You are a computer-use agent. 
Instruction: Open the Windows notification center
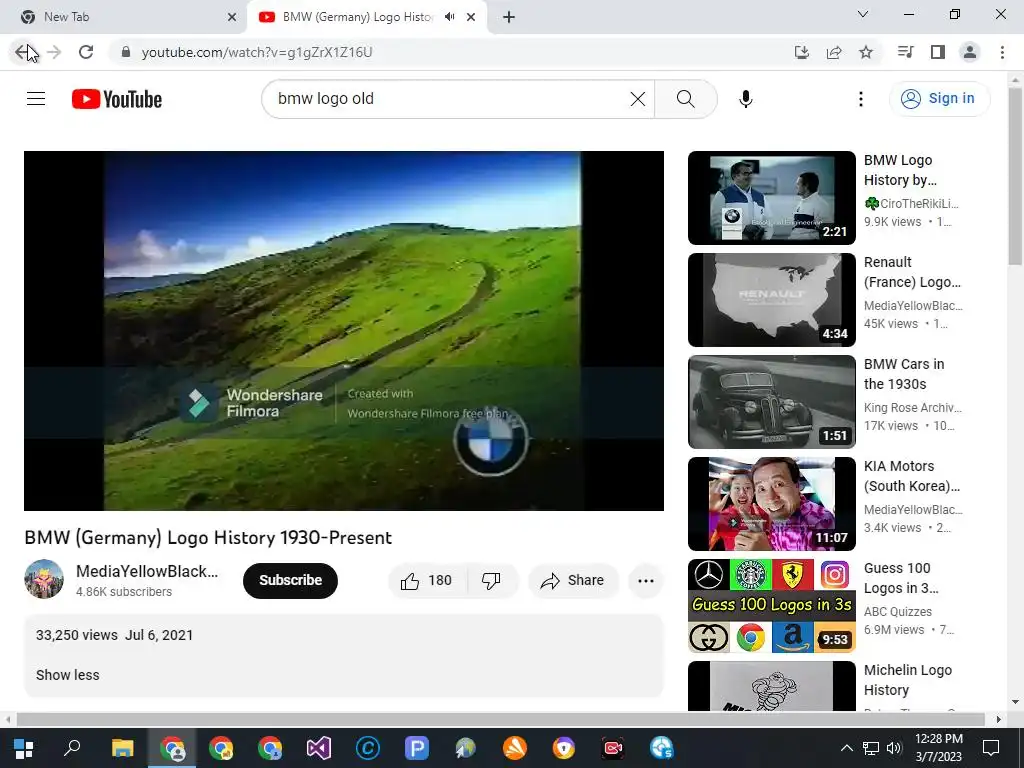(x=991, y=748)
